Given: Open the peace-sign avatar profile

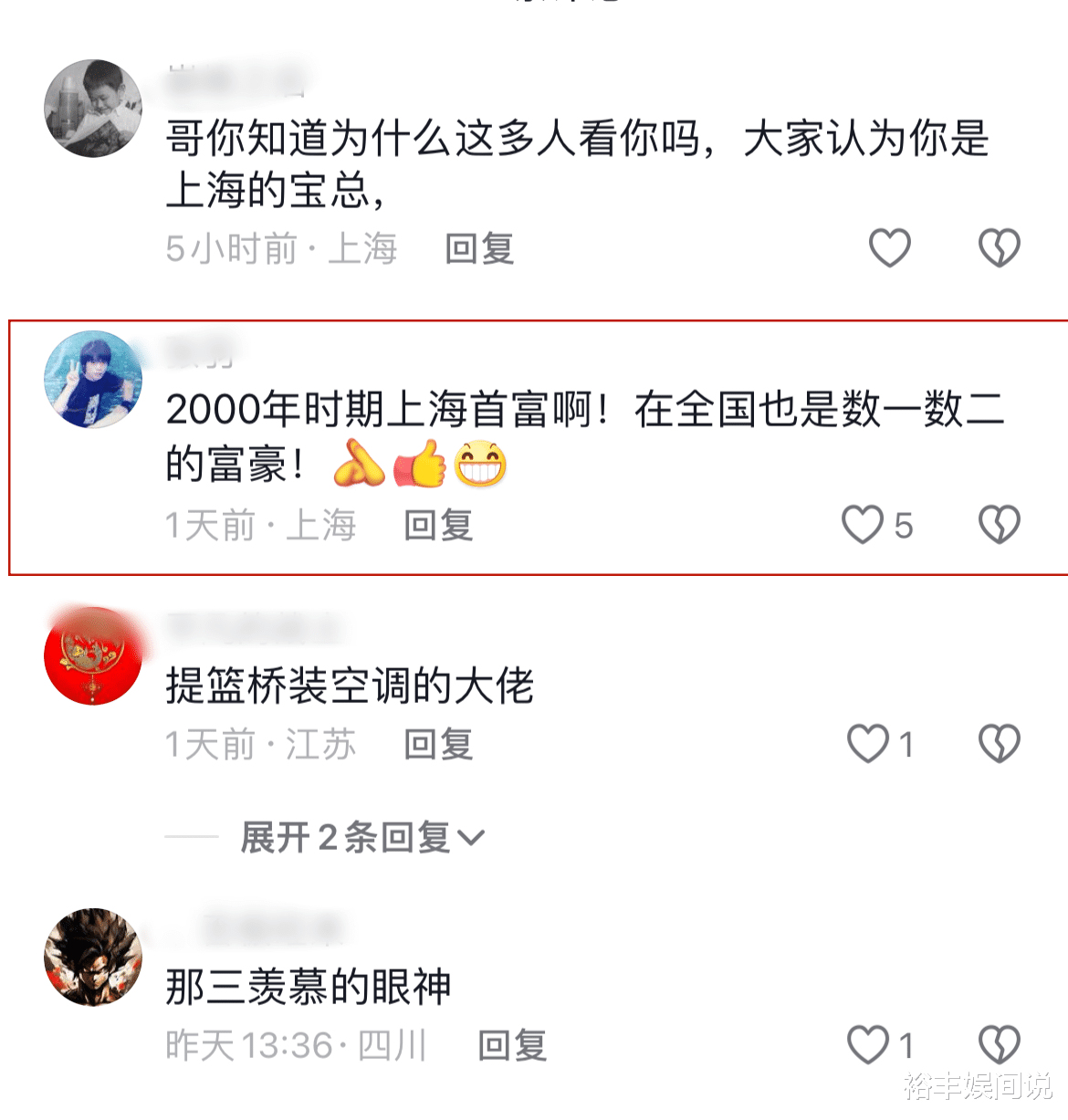Looking at the screenshot, I should [x=93, y=380].
